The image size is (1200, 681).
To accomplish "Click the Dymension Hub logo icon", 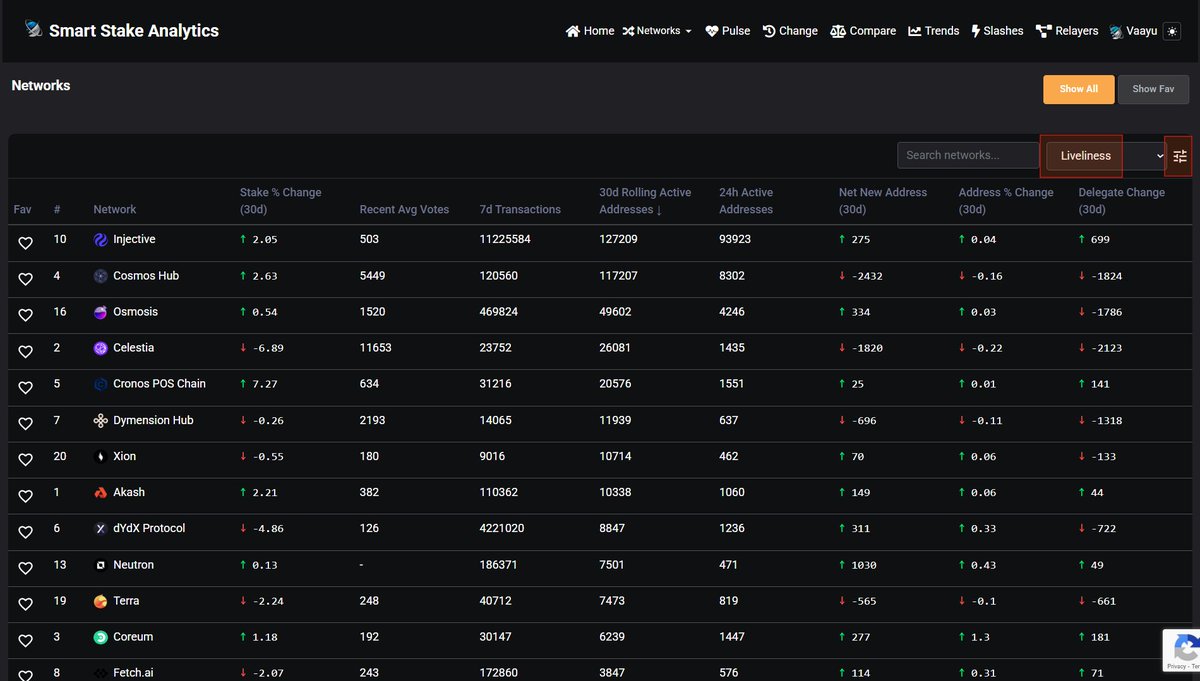I will coord(100,421).
